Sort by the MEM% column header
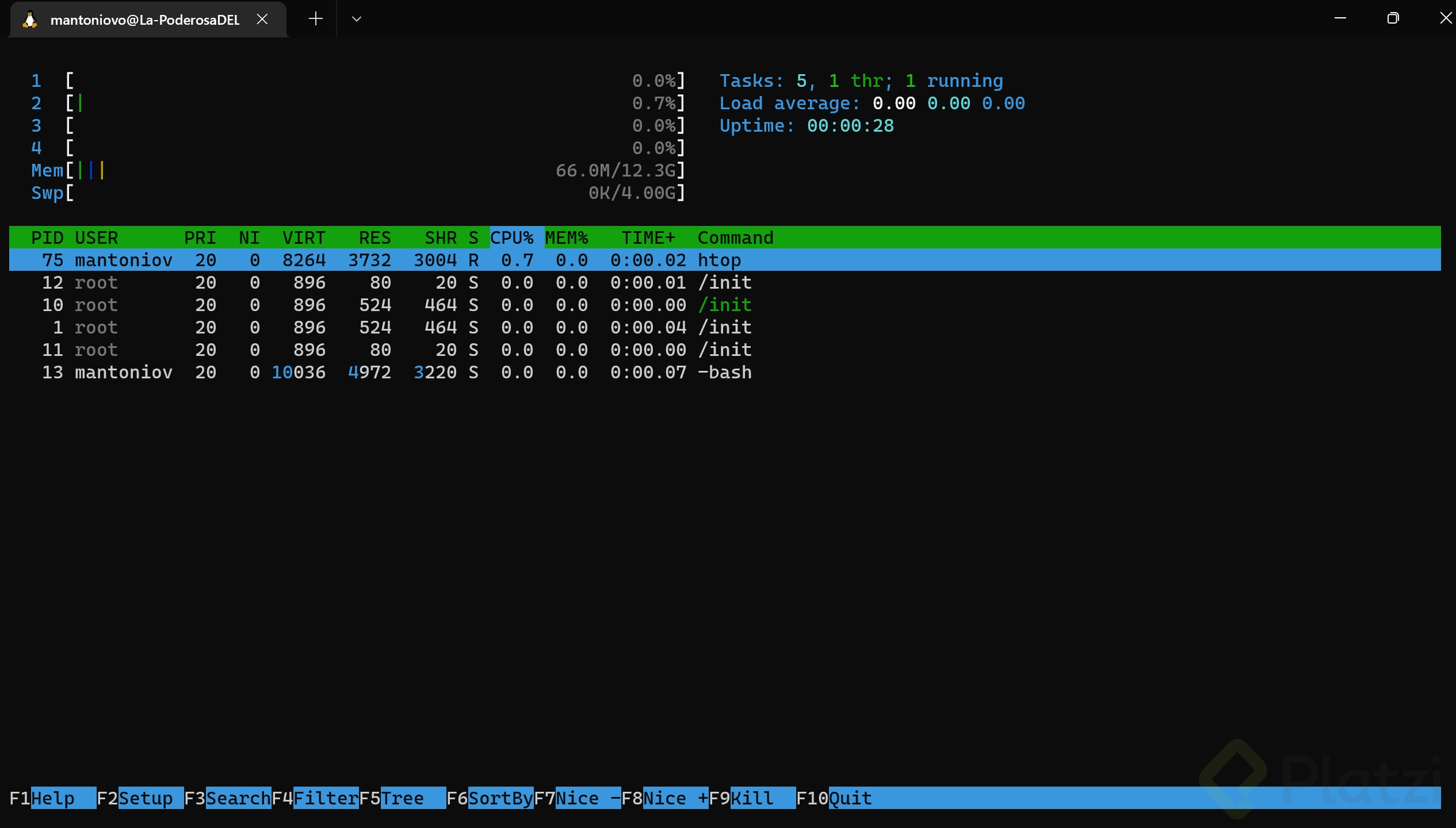The image size is (1456, 828). point(567,237)
